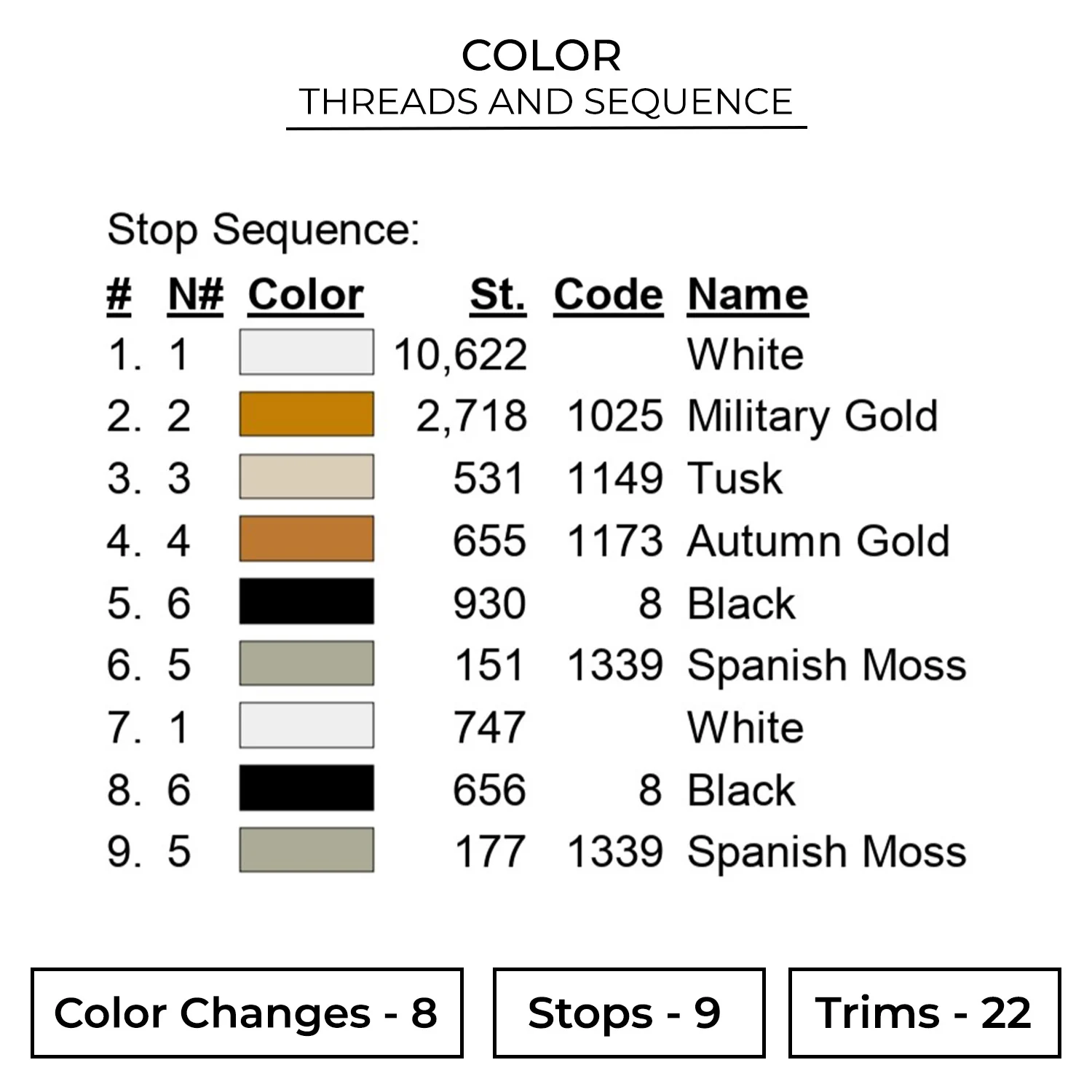Click the first White color swatch
Image resolution: width=1092 pixels, height=1092 pixels.
tap(306, 352)
